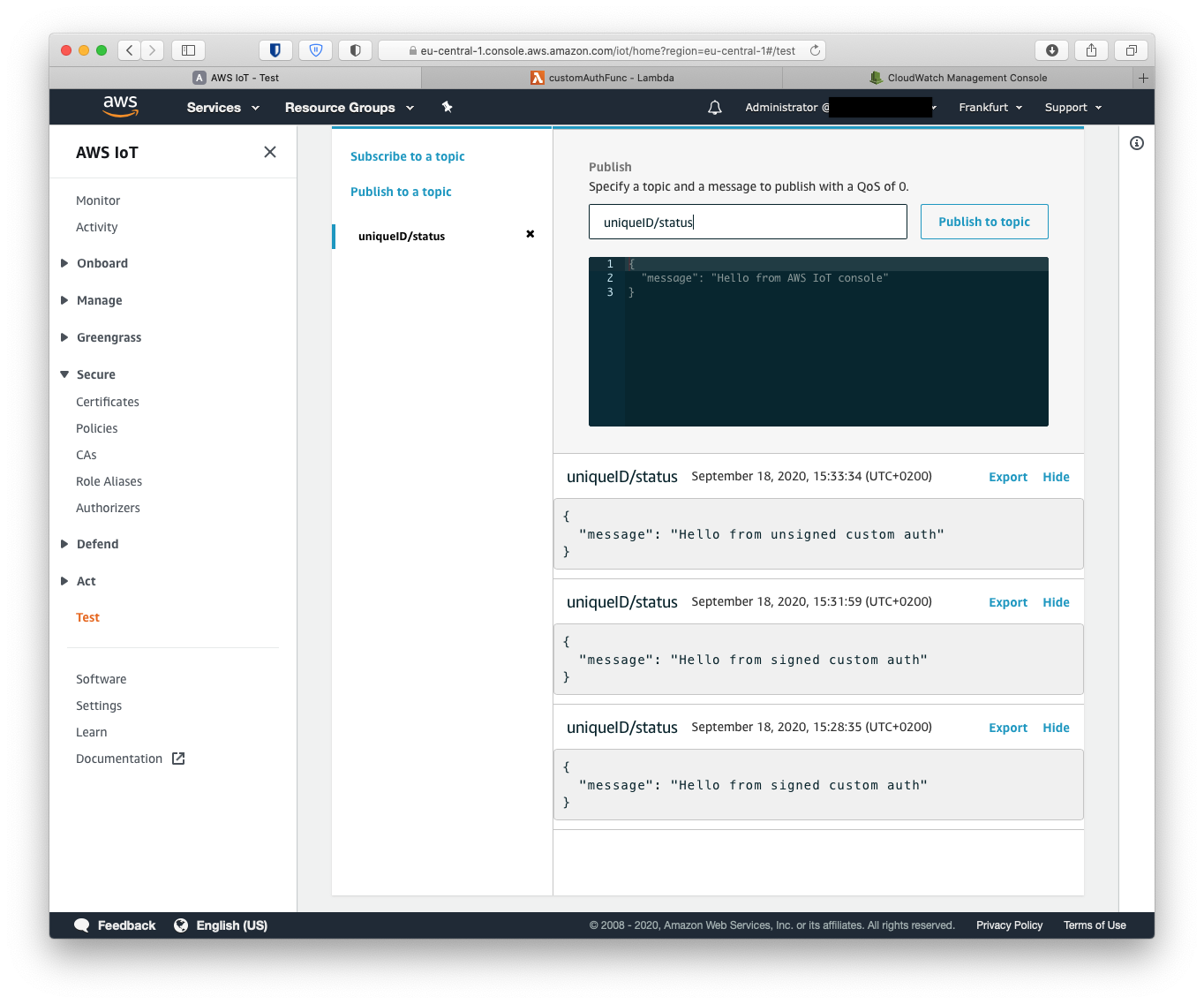Remove the uniqueID/status subscription with X

(531, 234)
